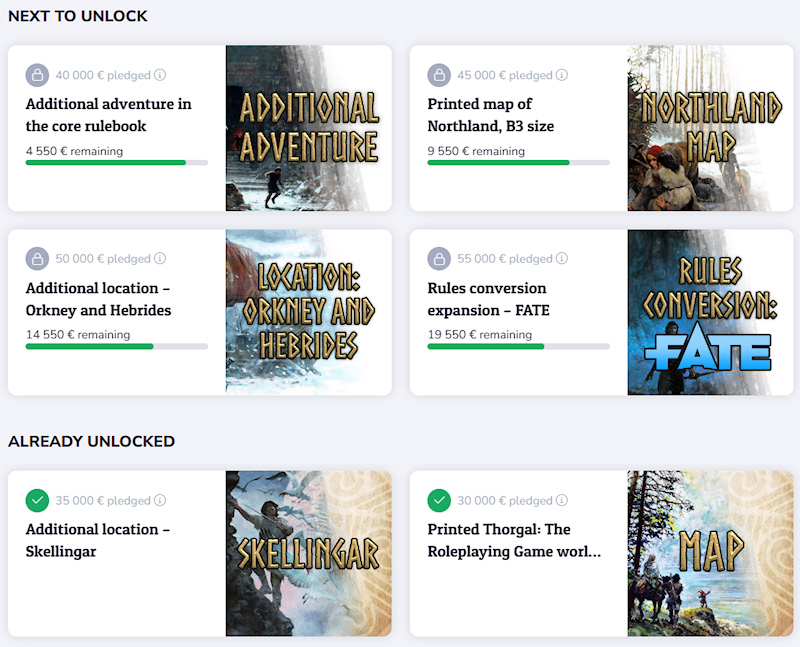Viewport: 800px width, 647px height.
Task: Click info icon next to 50 000 € pledged
Action: pos(160,259)
